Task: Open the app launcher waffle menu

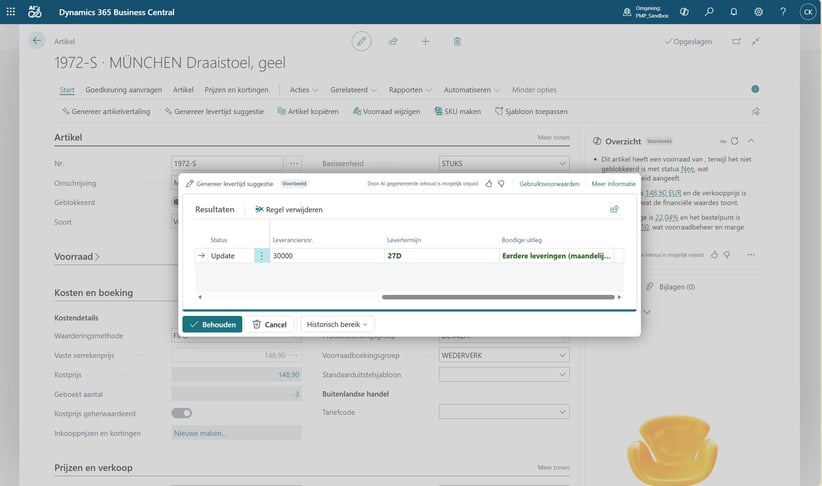Action: click(x=10, y=12)
